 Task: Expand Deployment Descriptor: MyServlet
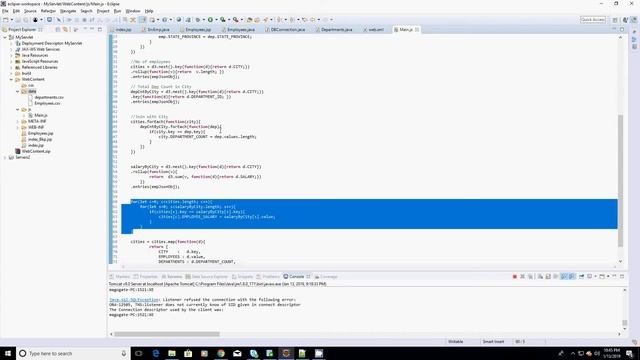[x=11, y=43]
